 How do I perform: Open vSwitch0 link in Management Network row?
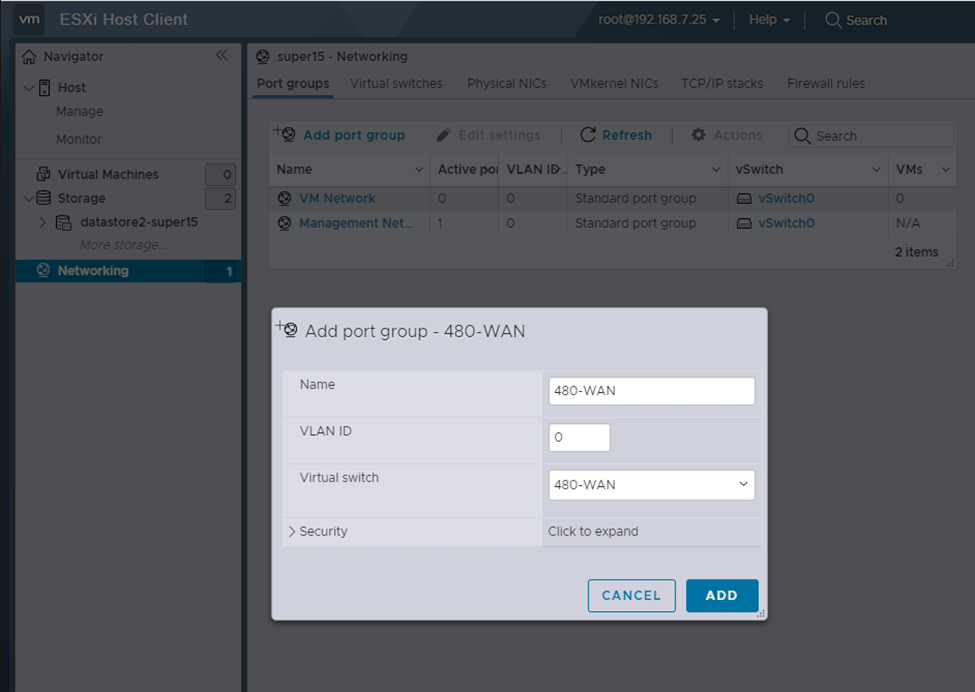[x=786, y=223]
